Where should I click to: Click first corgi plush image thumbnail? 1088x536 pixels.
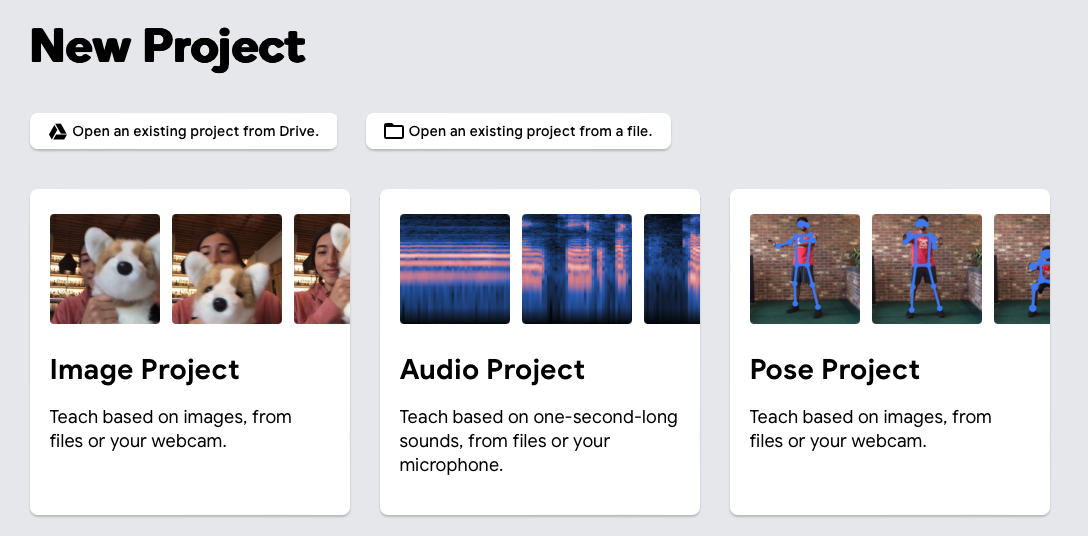[x=105, y=269]
